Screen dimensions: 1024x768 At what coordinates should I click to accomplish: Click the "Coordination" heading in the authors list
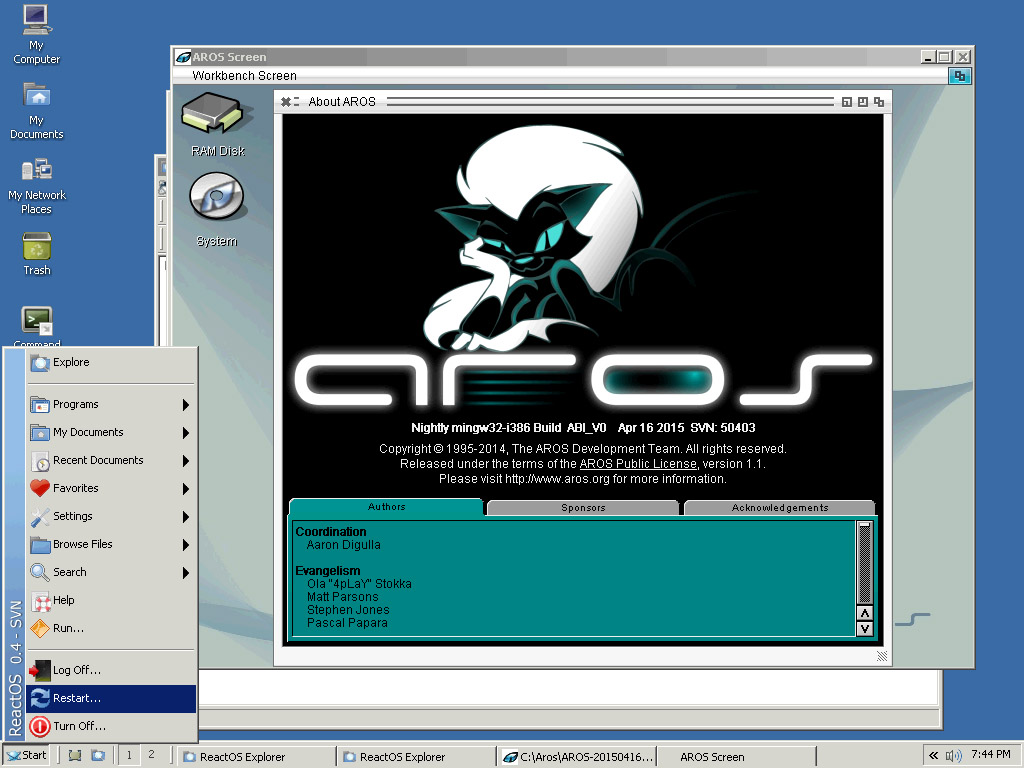click(x=331, y=532)
